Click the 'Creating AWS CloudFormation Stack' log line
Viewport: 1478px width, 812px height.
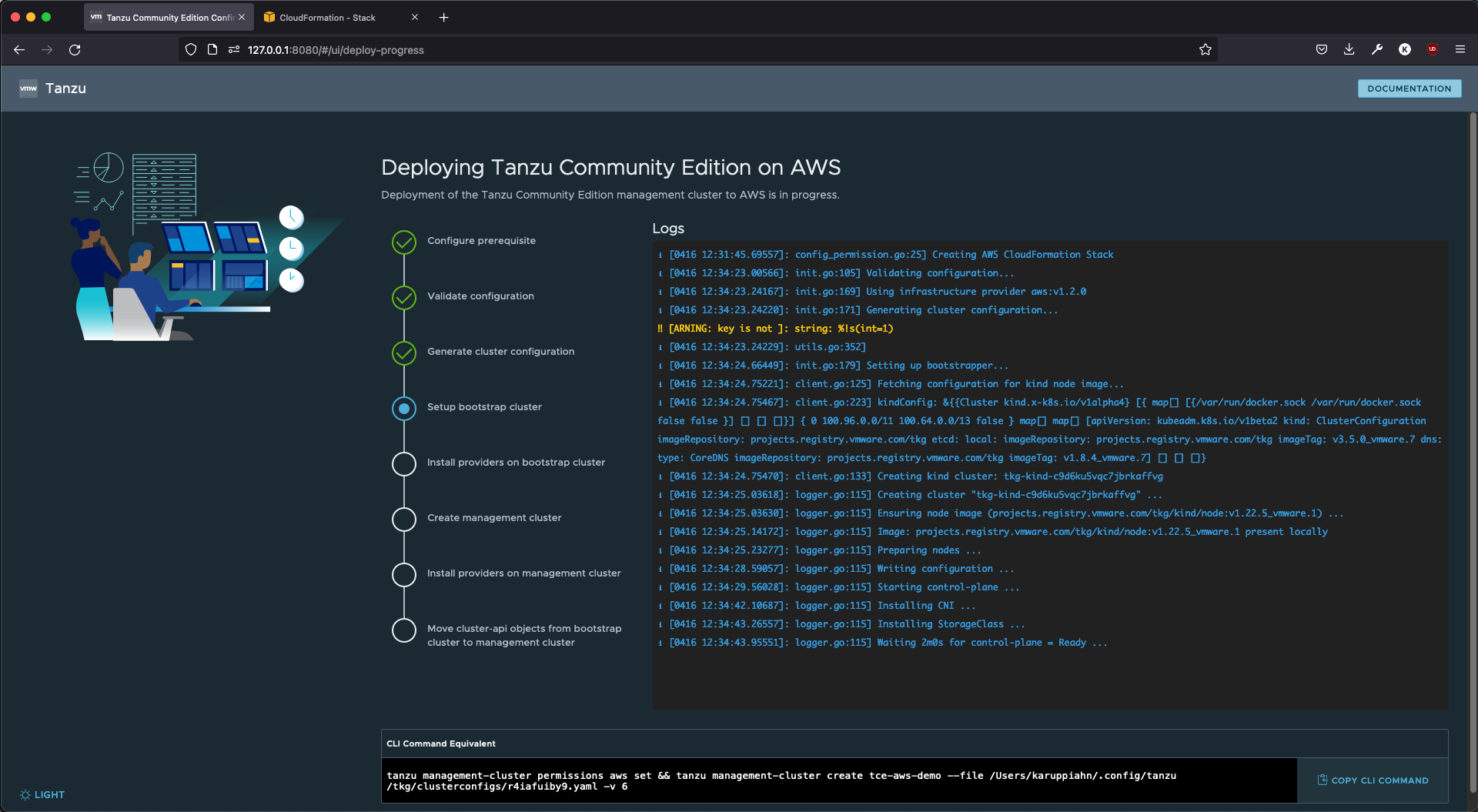[885, 255]
